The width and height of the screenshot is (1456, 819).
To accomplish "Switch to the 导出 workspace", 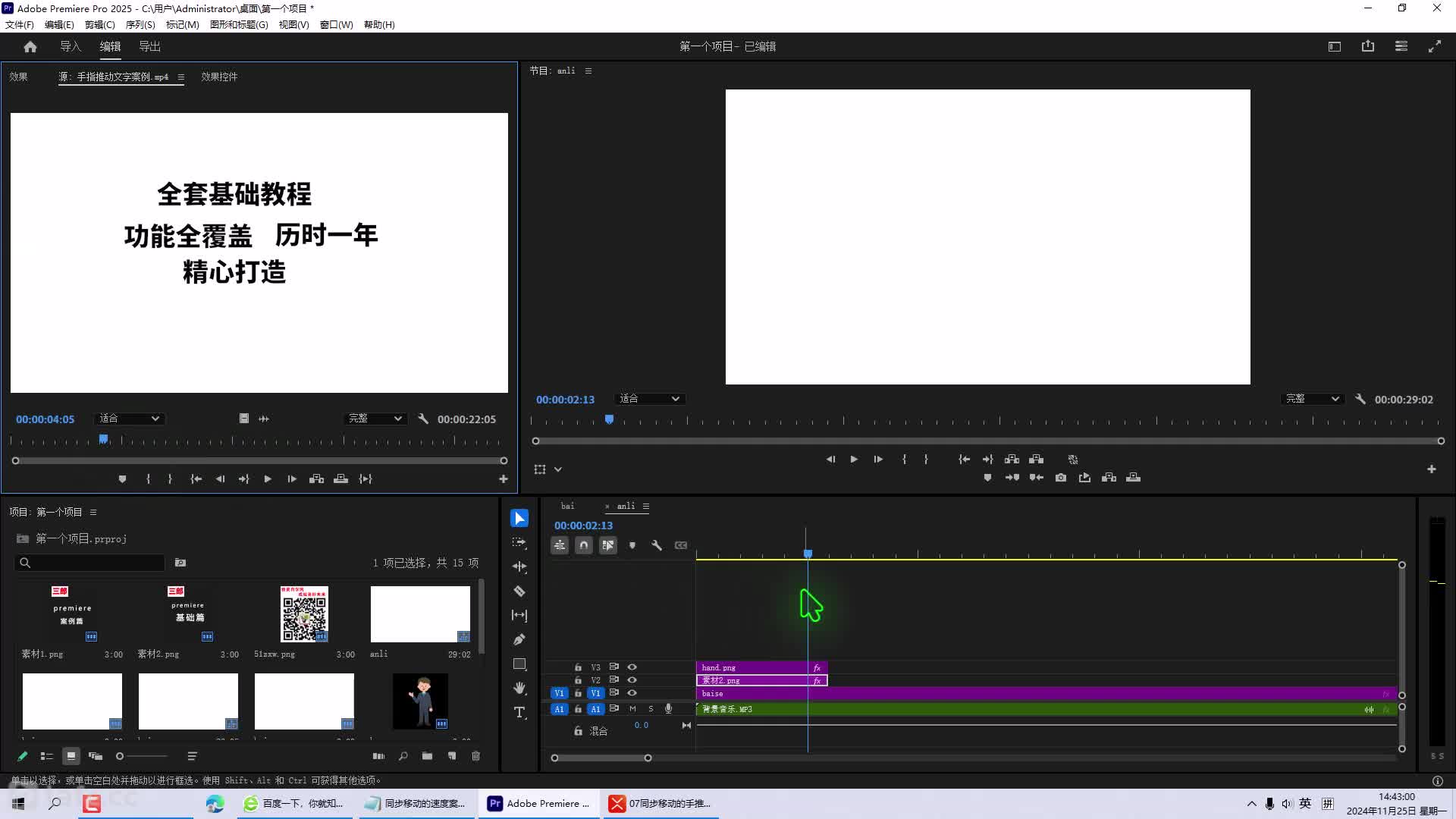I will click(149, 46).
